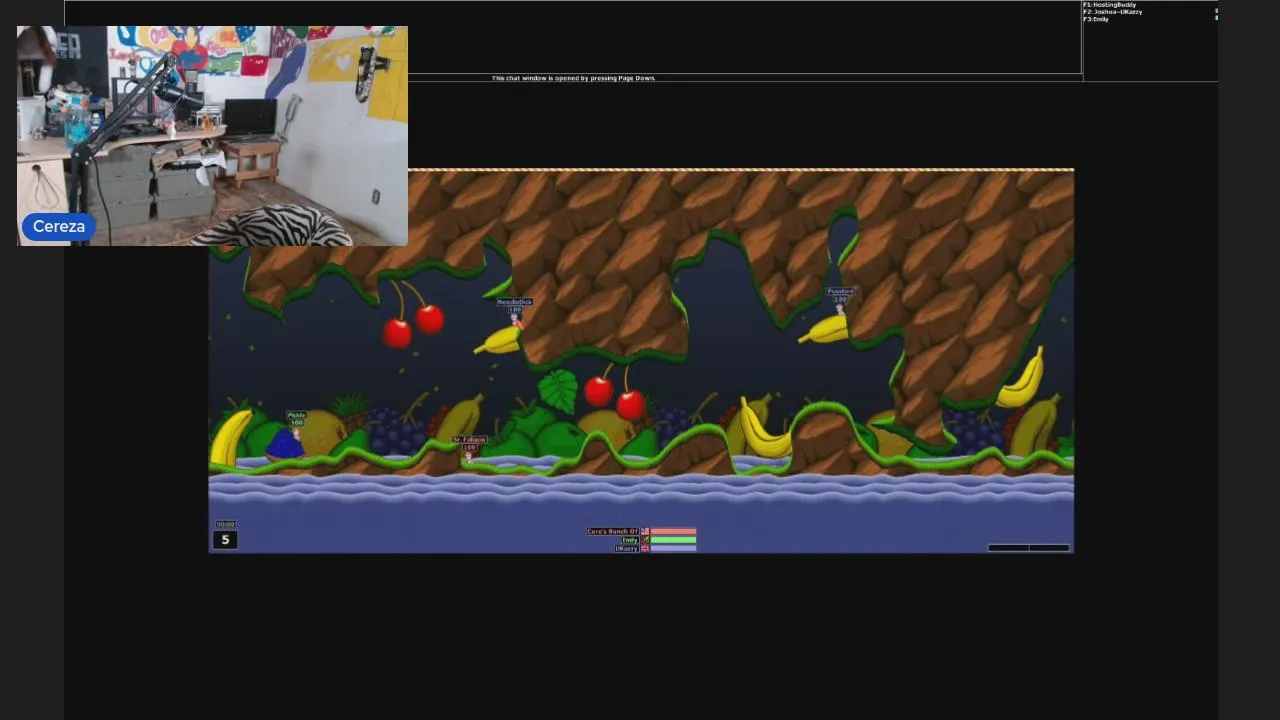Click the cherries below the central rock
The width and height of the screenshot is (1280, 720).
[x=615, y=392]
